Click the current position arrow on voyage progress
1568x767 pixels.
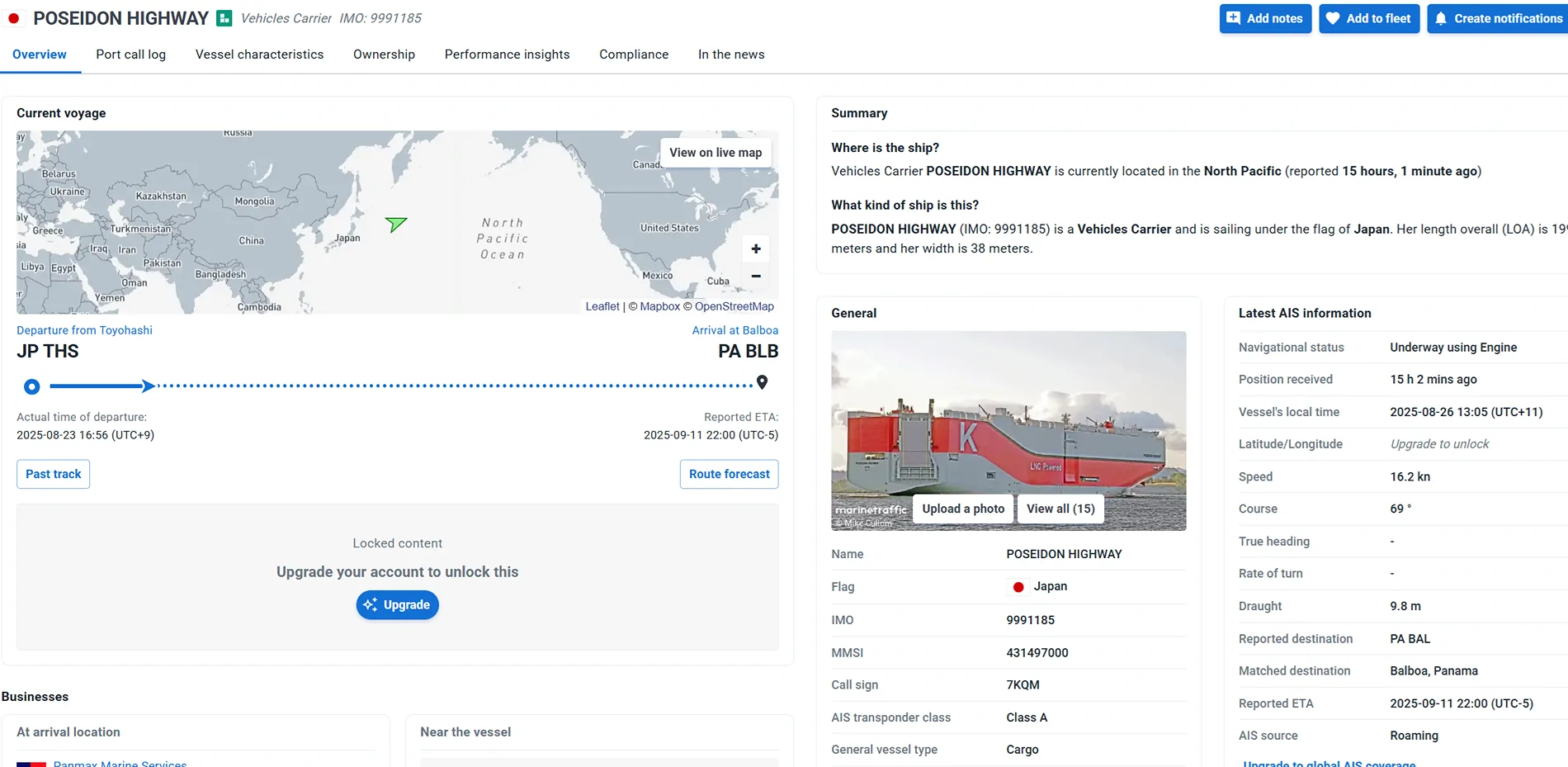pyautogui.click(x=147, y=386)
